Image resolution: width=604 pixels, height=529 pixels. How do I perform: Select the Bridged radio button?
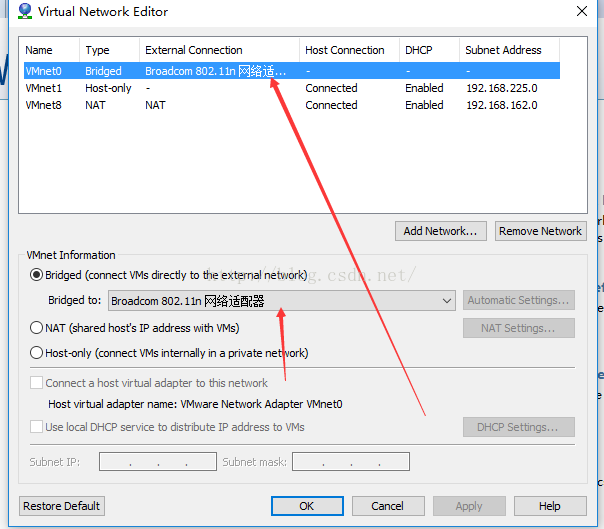[x=36, y=275]
